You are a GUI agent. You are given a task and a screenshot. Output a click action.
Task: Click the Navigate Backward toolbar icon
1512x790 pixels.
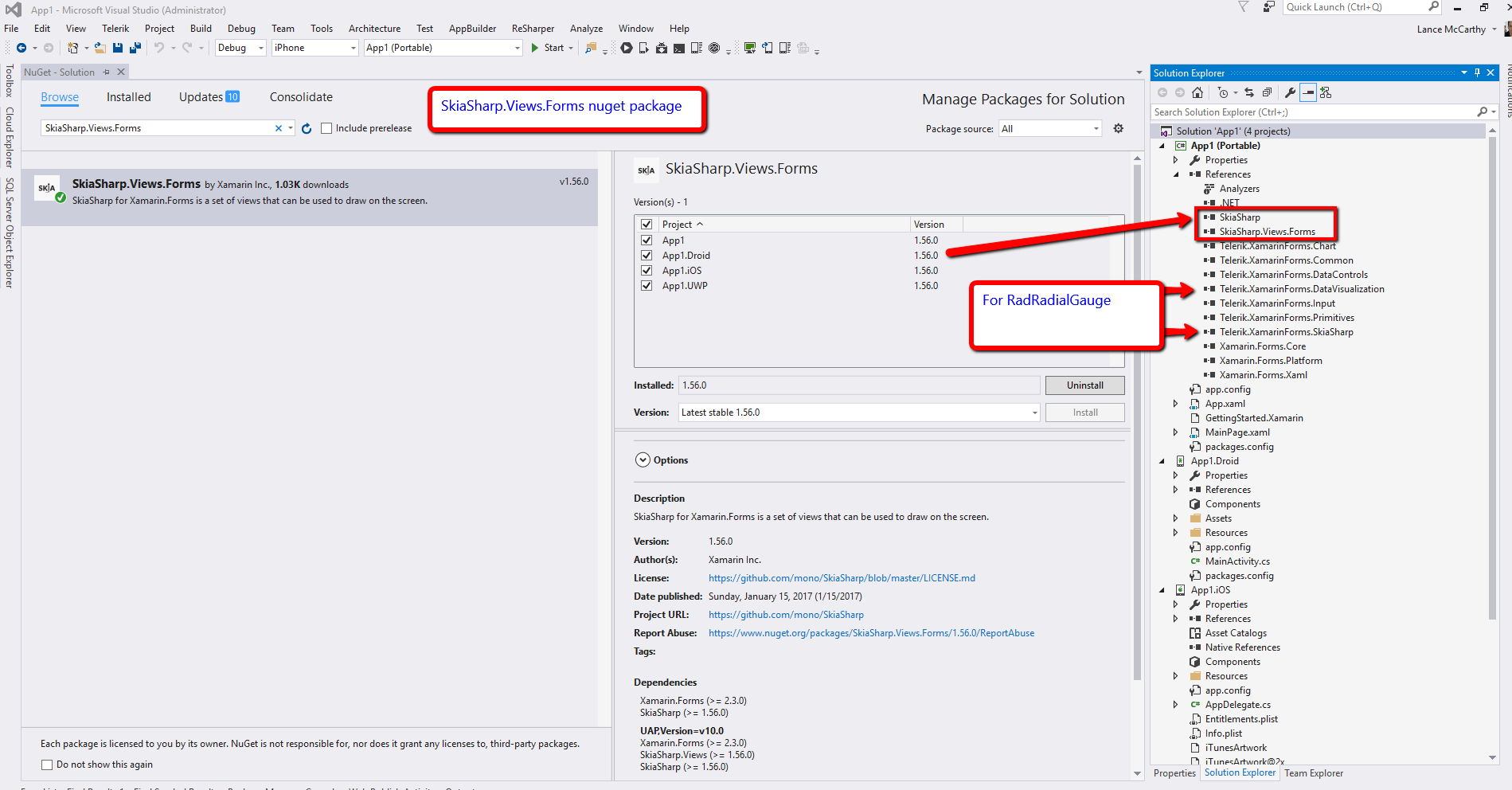click(x=21, y=48)
